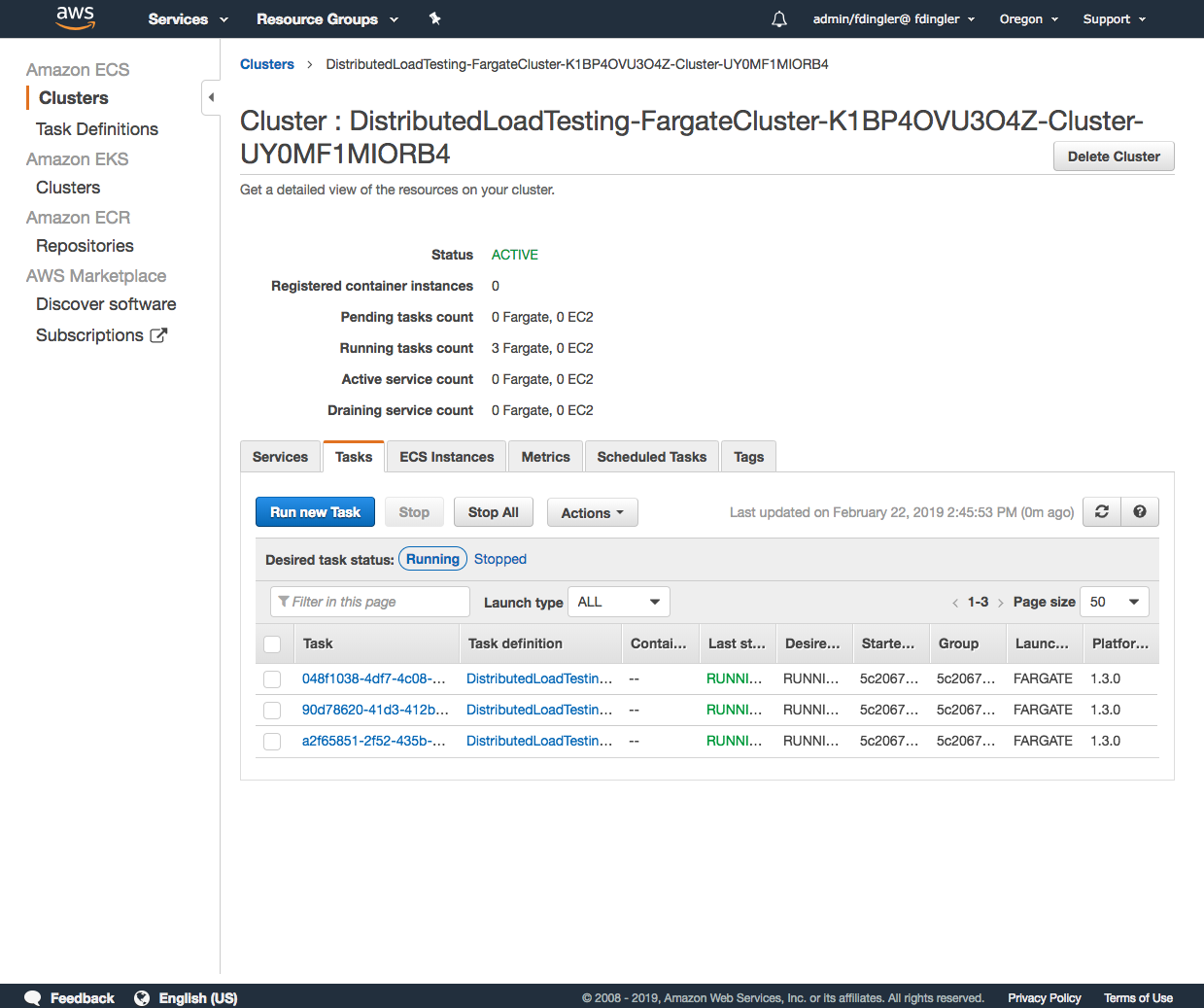Click the disabled Stop button
This screenshot has height=1008, width=1204.
pos(414,512)
